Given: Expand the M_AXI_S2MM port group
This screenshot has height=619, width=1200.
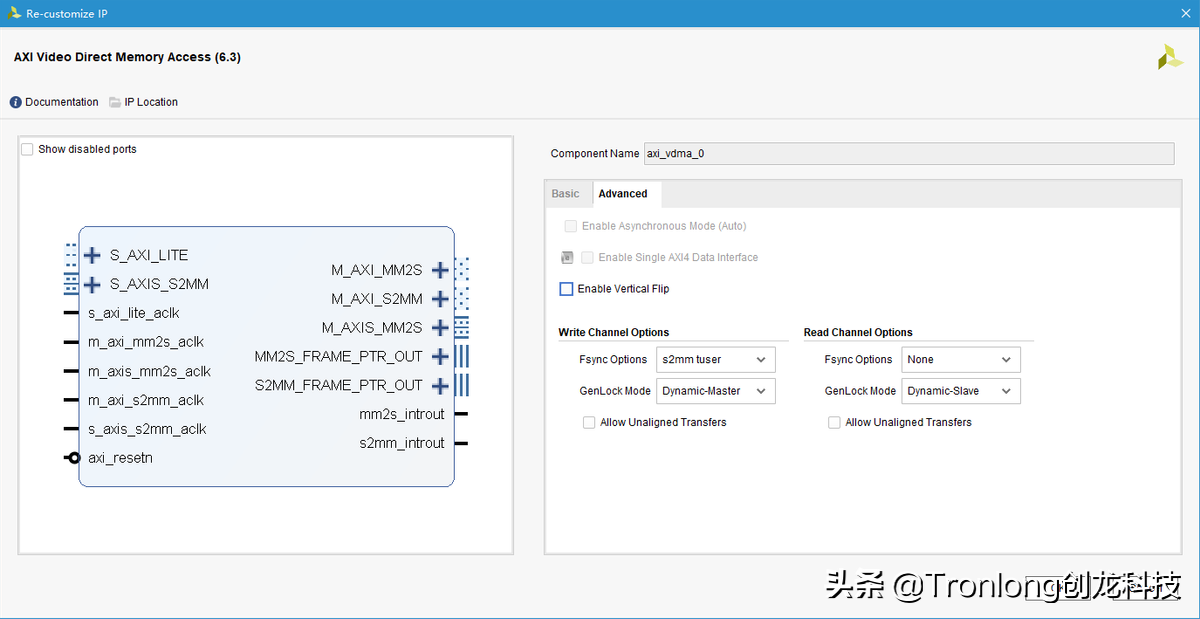Looking at the screenshot, I should point(440,298).
